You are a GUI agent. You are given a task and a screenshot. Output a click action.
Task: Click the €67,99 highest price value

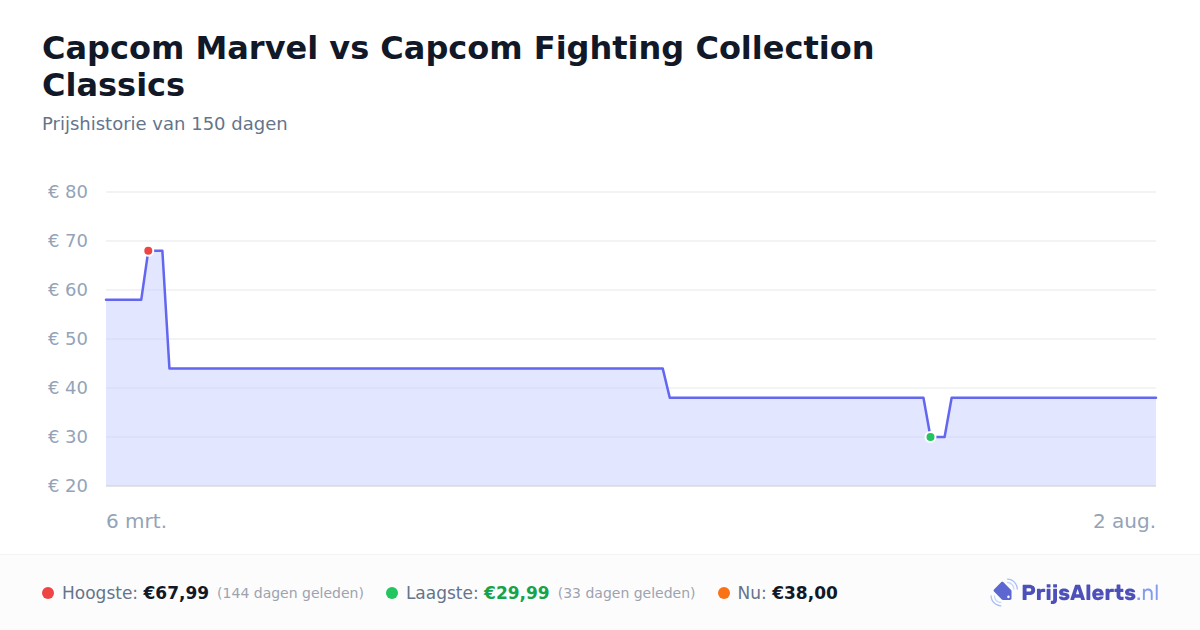click(x=176, y=593)
